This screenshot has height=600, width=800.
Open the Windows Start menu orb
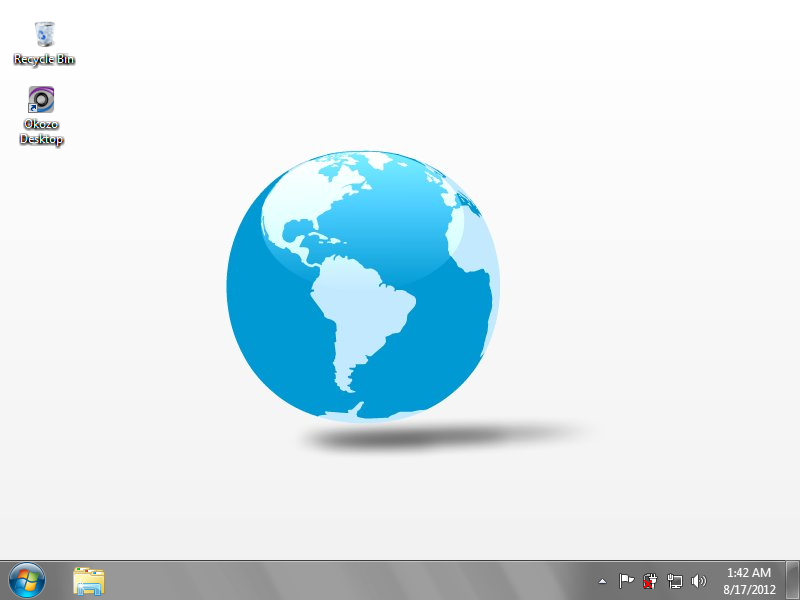click(x=27, y=581)
